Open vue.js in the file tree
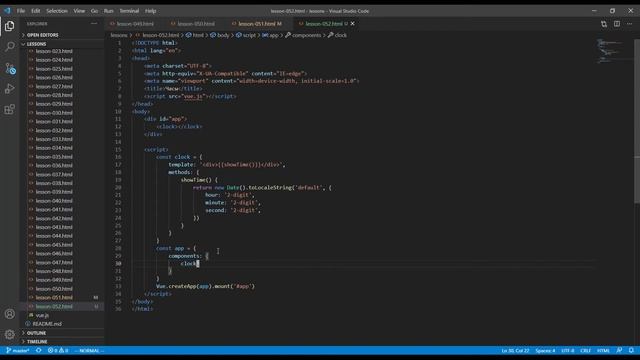 (42, 315)
